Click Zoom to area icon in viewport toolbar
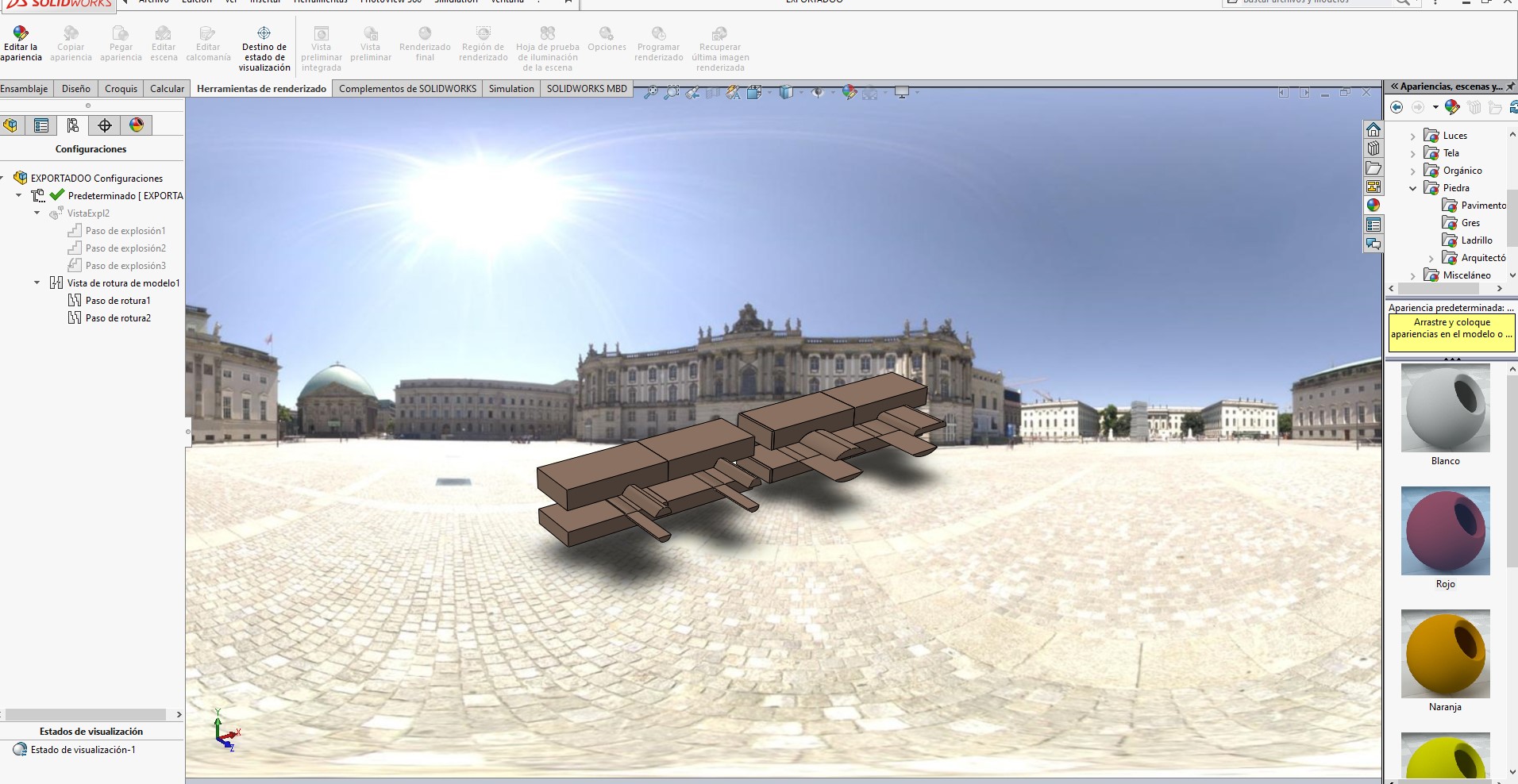1518x784 pixels. point(672,93)
